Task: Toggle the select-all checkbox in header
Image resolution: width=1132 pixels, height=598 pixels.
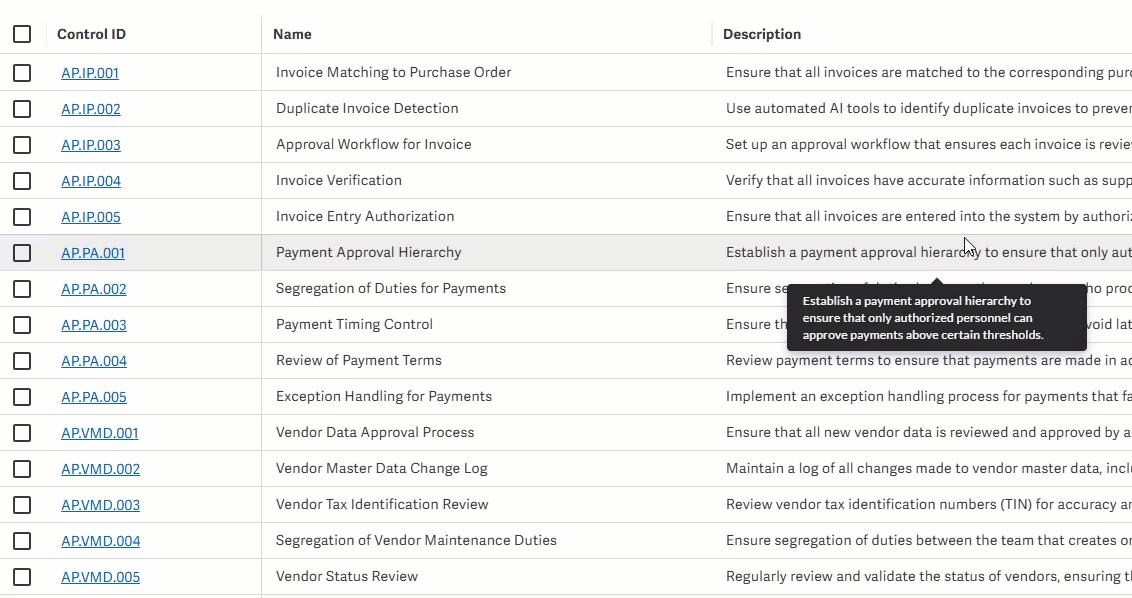Action: pos(22,34)
